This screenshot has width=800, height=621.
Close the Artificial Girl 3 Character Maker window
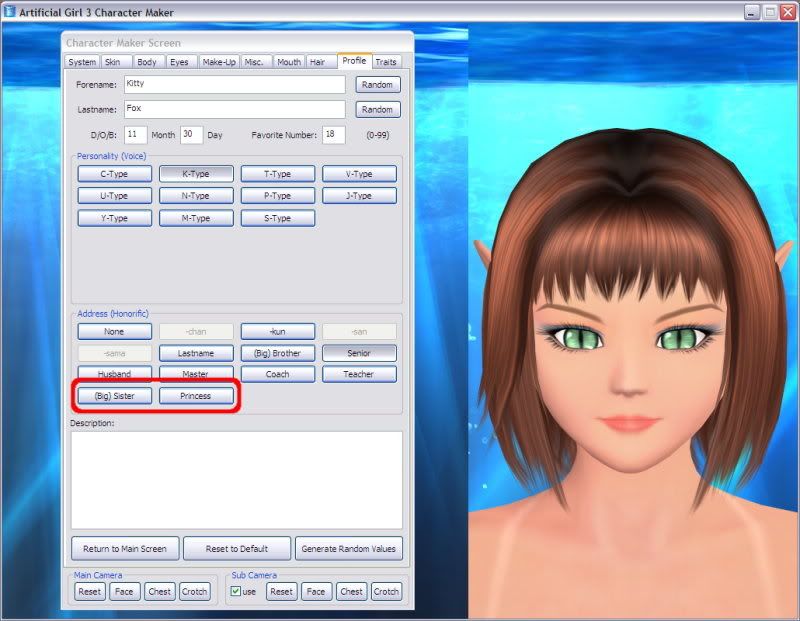pyautogui.click(x=788, y=12)
